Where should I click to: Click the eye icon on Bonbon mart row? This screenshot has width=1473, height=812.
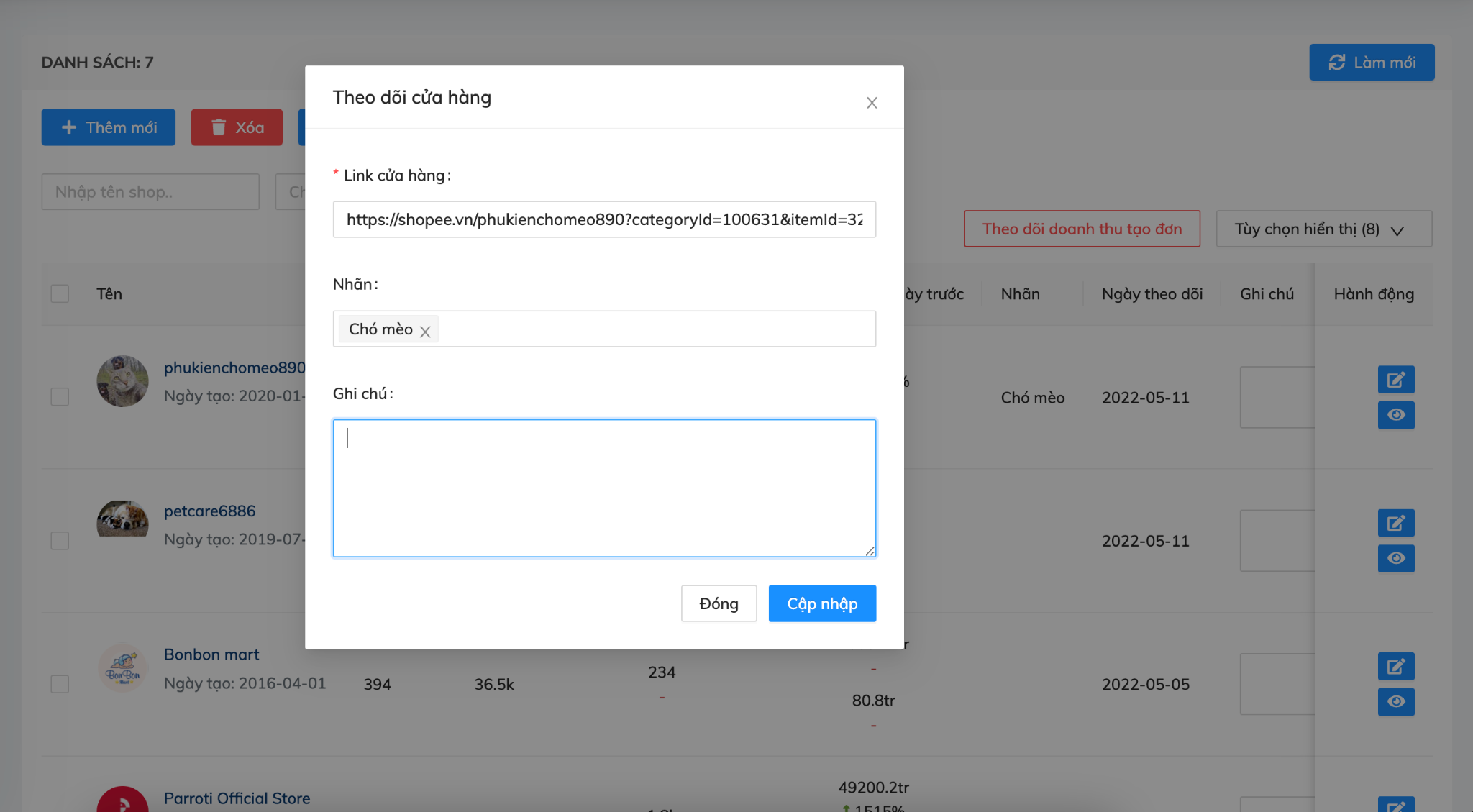click(x=1396, y=702)
